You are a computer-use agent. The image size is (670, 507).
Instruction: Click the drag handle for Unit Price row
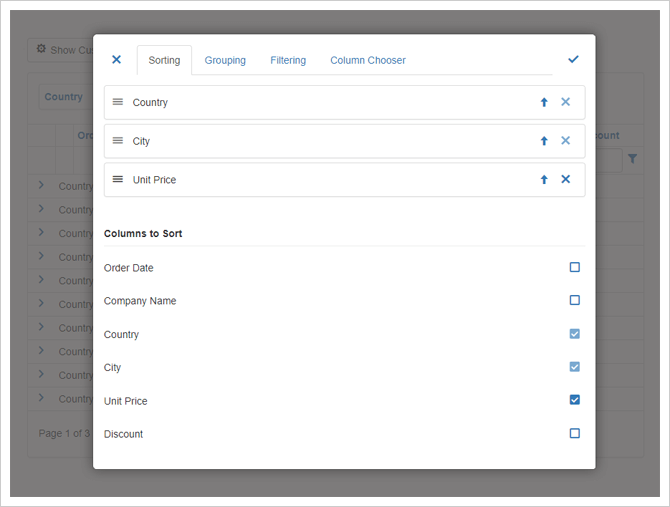coord(118,180)
